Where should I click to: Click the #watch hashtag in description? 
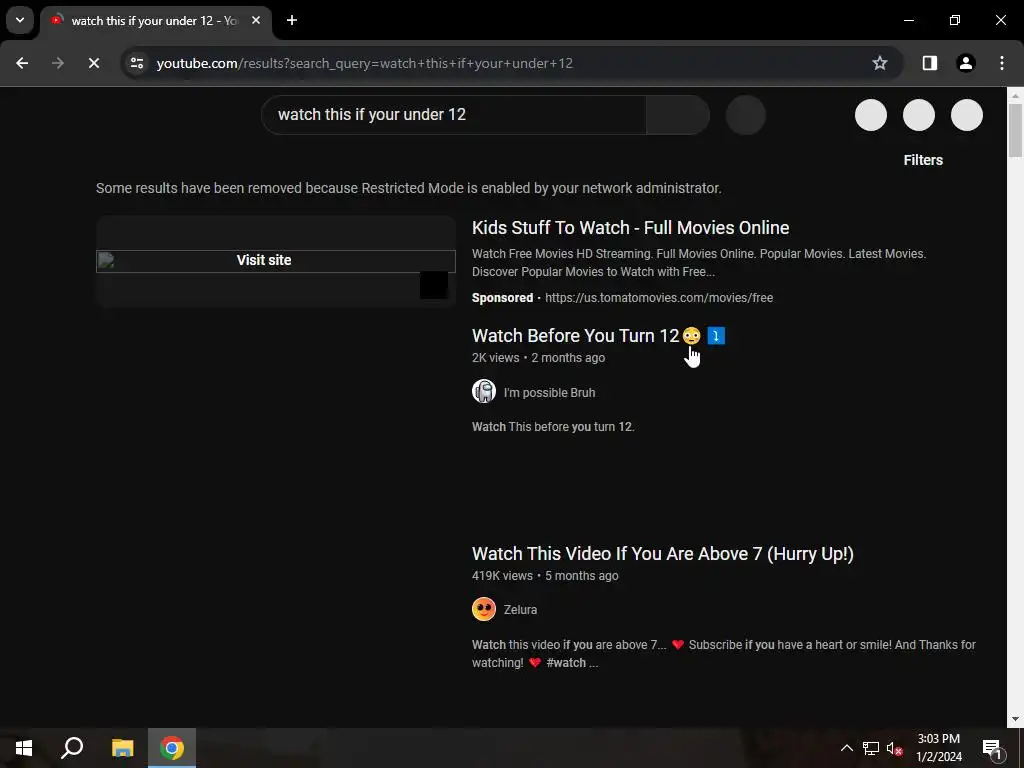pyautogui.click(x=566, y=663)
